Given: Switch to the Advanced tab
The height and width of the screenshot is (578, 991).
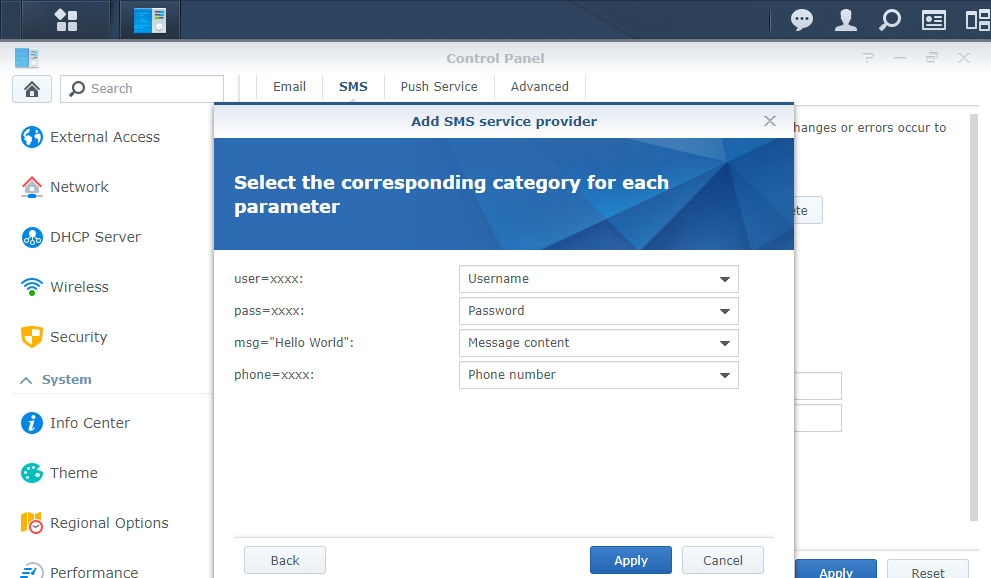Looking at the screenshot, I should 540,87.
